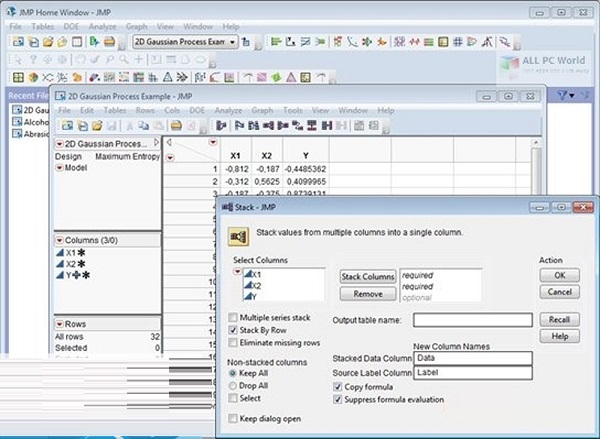This screenshot has height=439, width=600.
Task: Click Recall button in Stack dialog
Action: 559,320
